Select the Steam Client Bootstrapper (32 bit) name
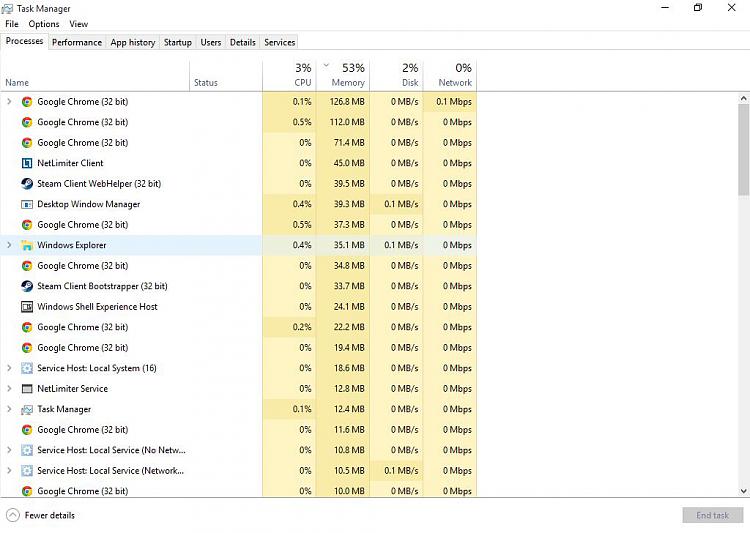Viewport: 750px width, 533px height. click(x=102, y=286)
